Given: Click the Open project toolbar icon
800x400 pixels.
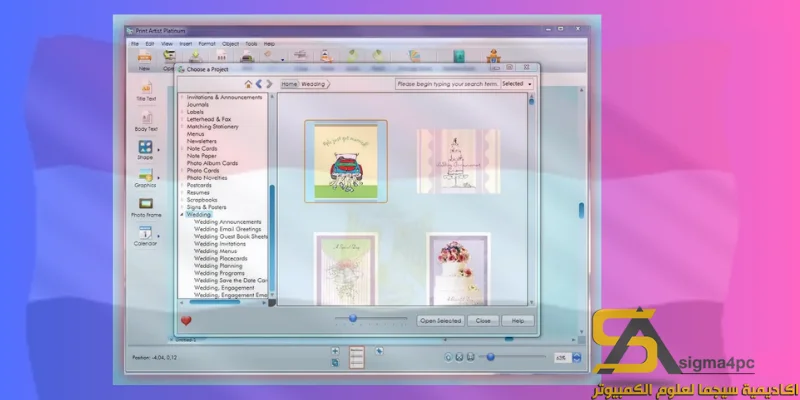Looking at the screenshot, I should point(169,56).
